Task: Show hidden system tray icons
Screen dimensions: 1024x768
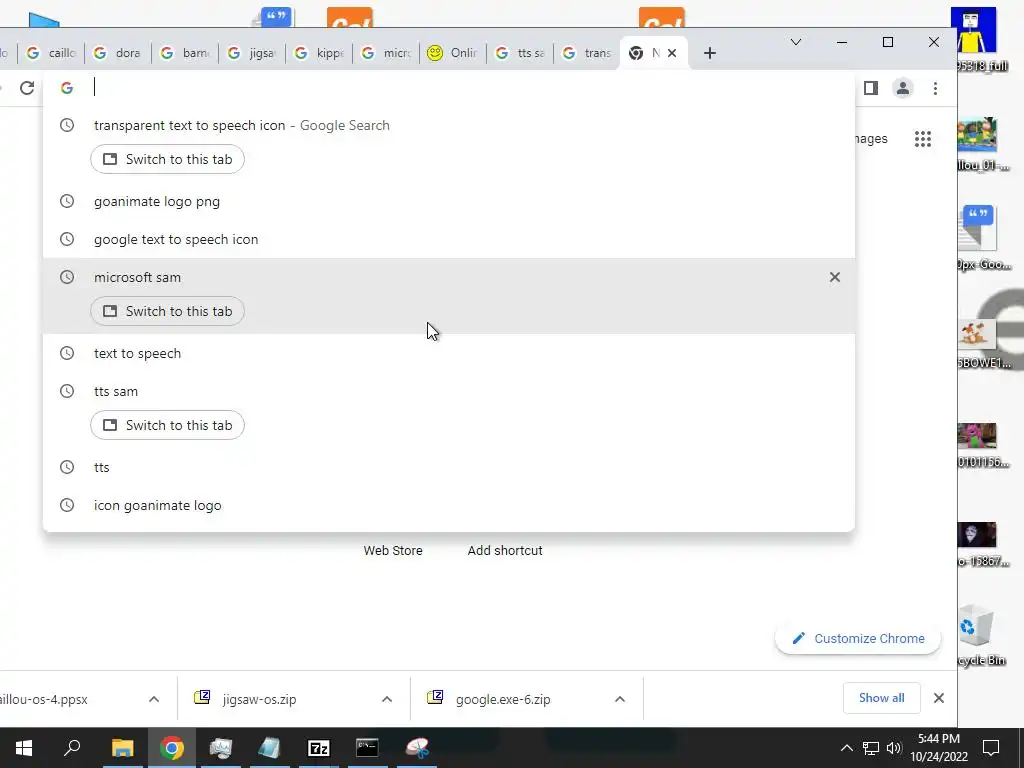Action: [846, 748]
